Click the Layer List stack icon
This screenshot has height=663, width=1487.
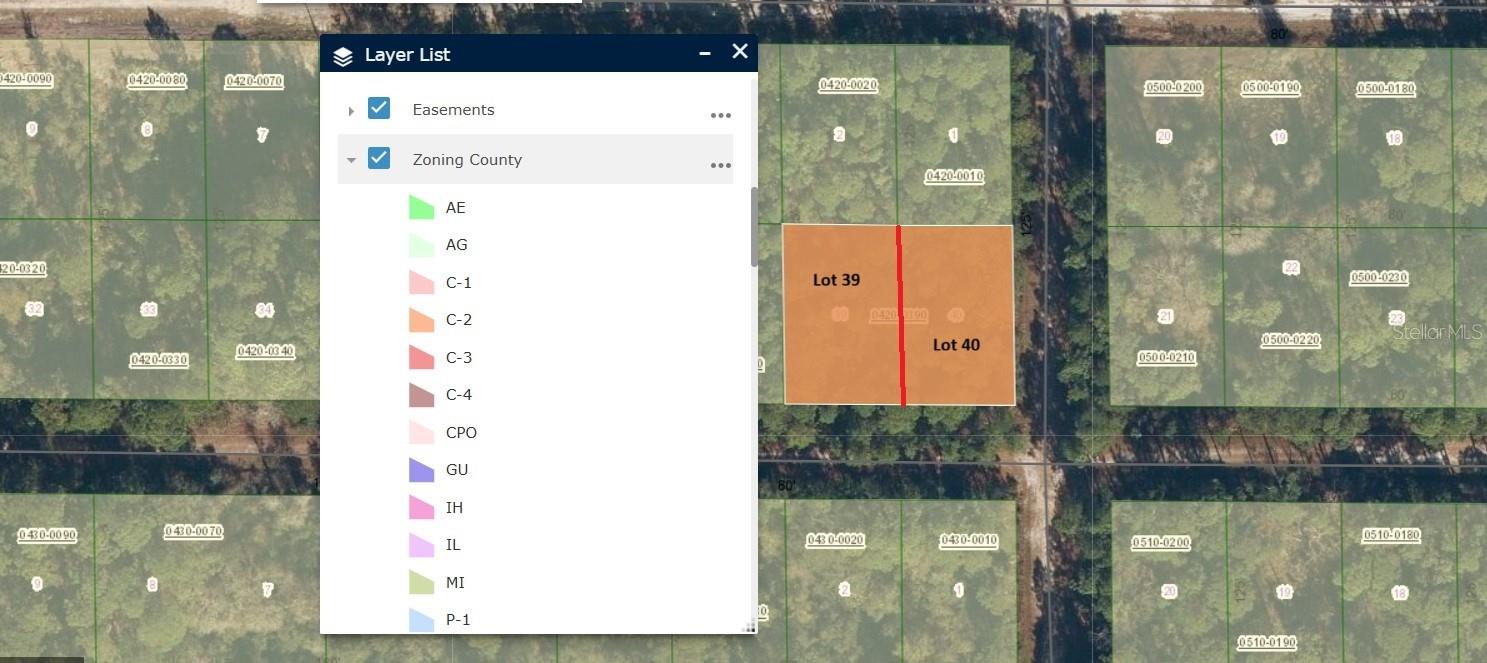point(343,56)
